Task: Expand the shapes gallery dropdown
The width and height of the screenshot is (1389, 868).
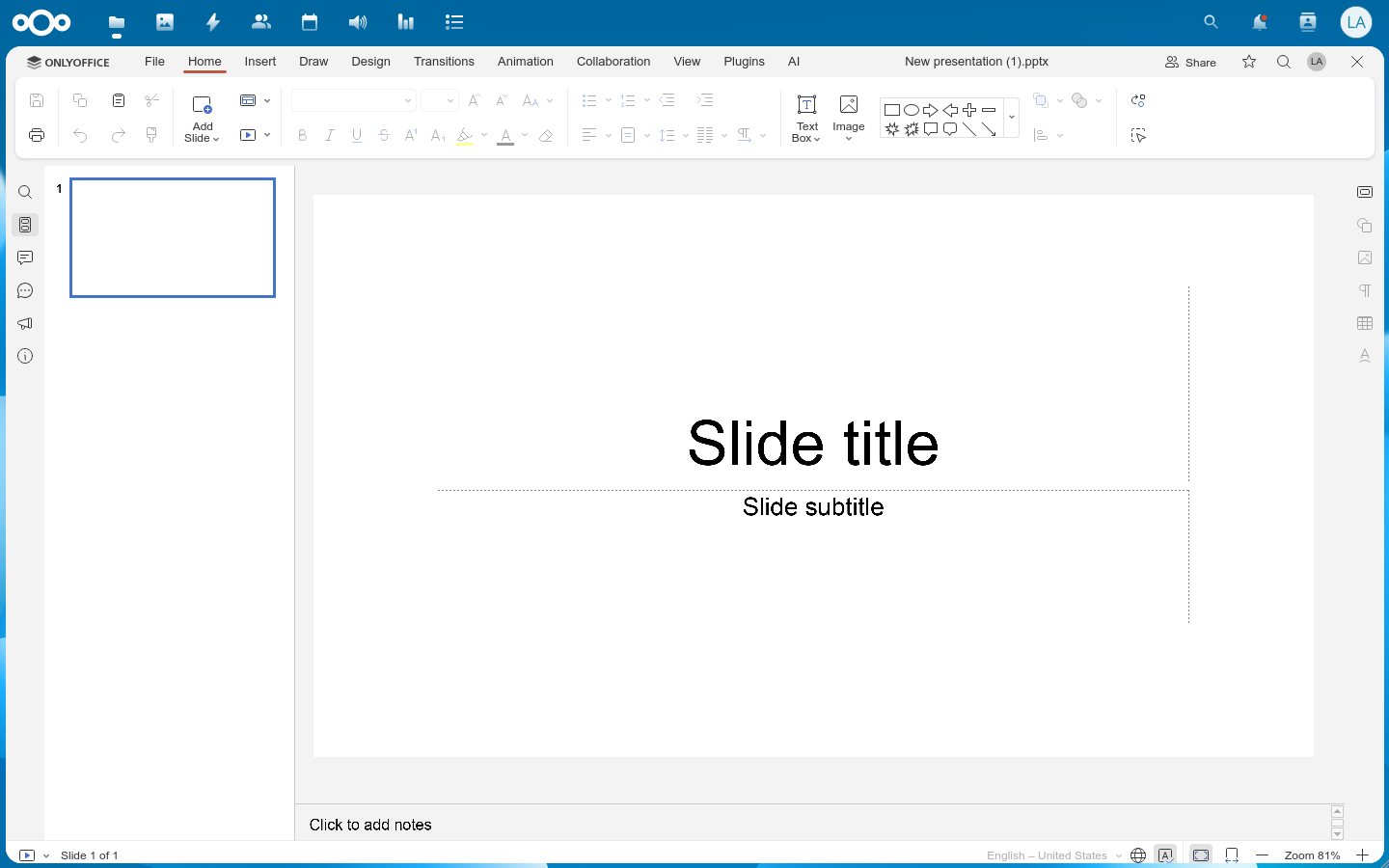Action: point(1012,118)
